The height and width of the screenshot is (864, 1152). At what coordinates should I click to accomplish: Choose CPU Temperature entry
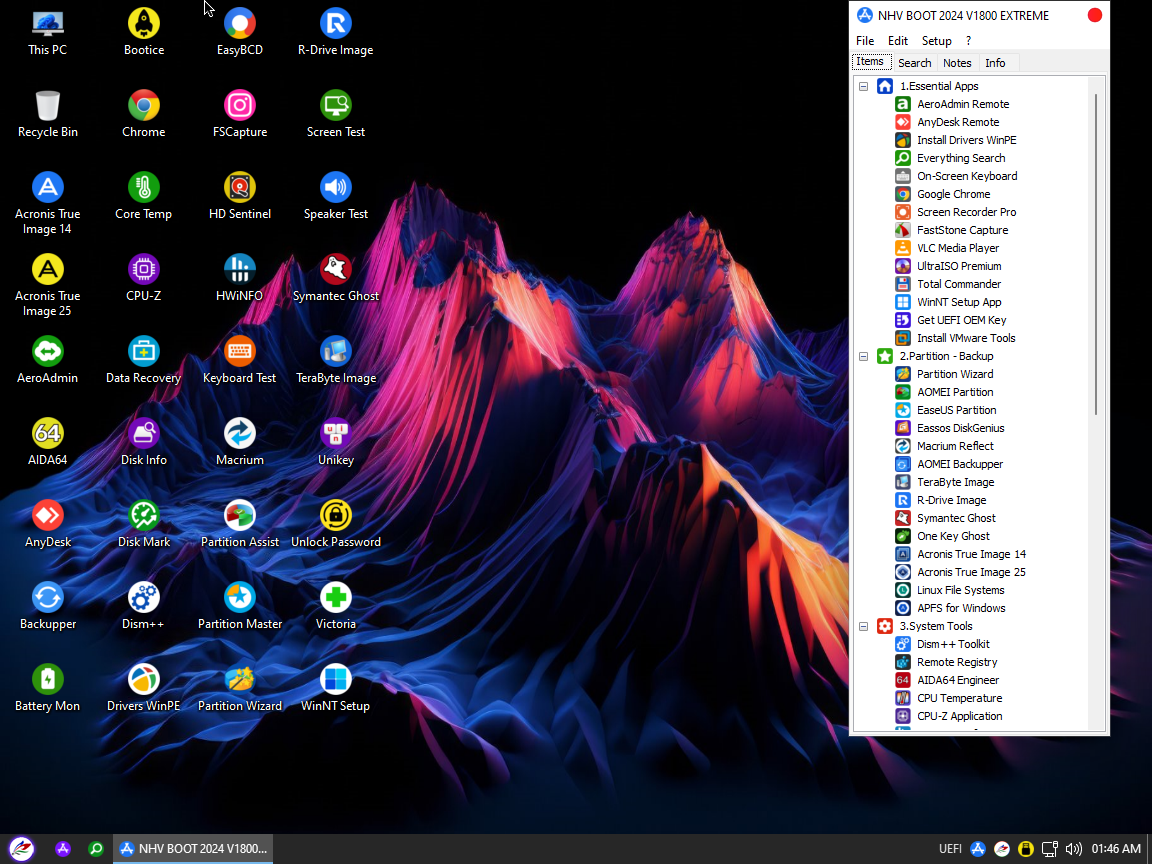[x=960, y=699]
